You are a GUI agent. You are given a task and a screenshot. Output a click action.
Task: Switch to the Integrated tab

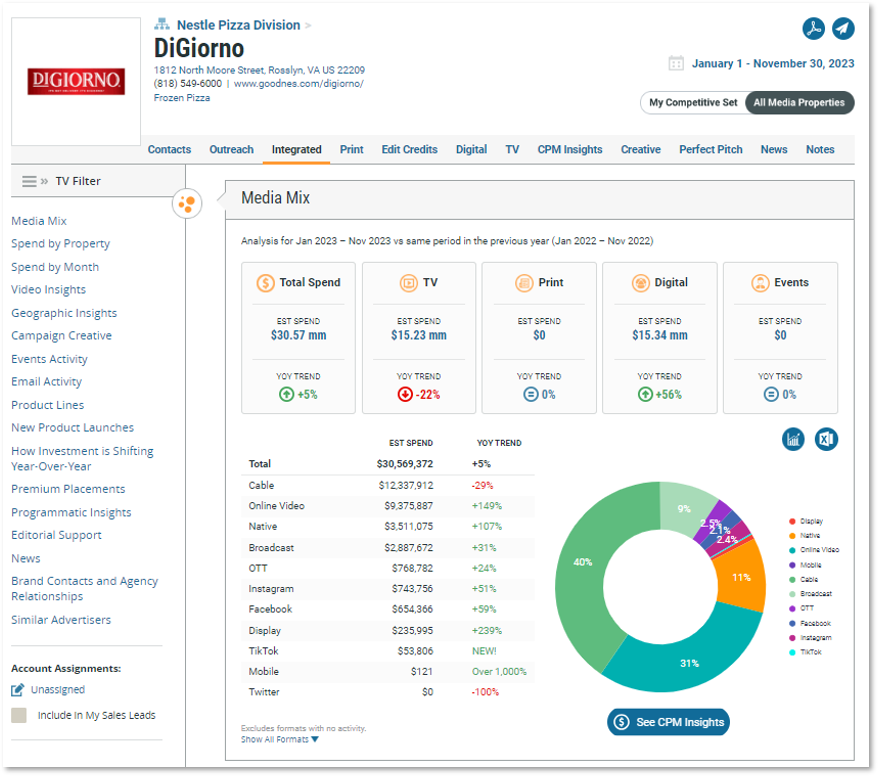click(x=296, y=149)
